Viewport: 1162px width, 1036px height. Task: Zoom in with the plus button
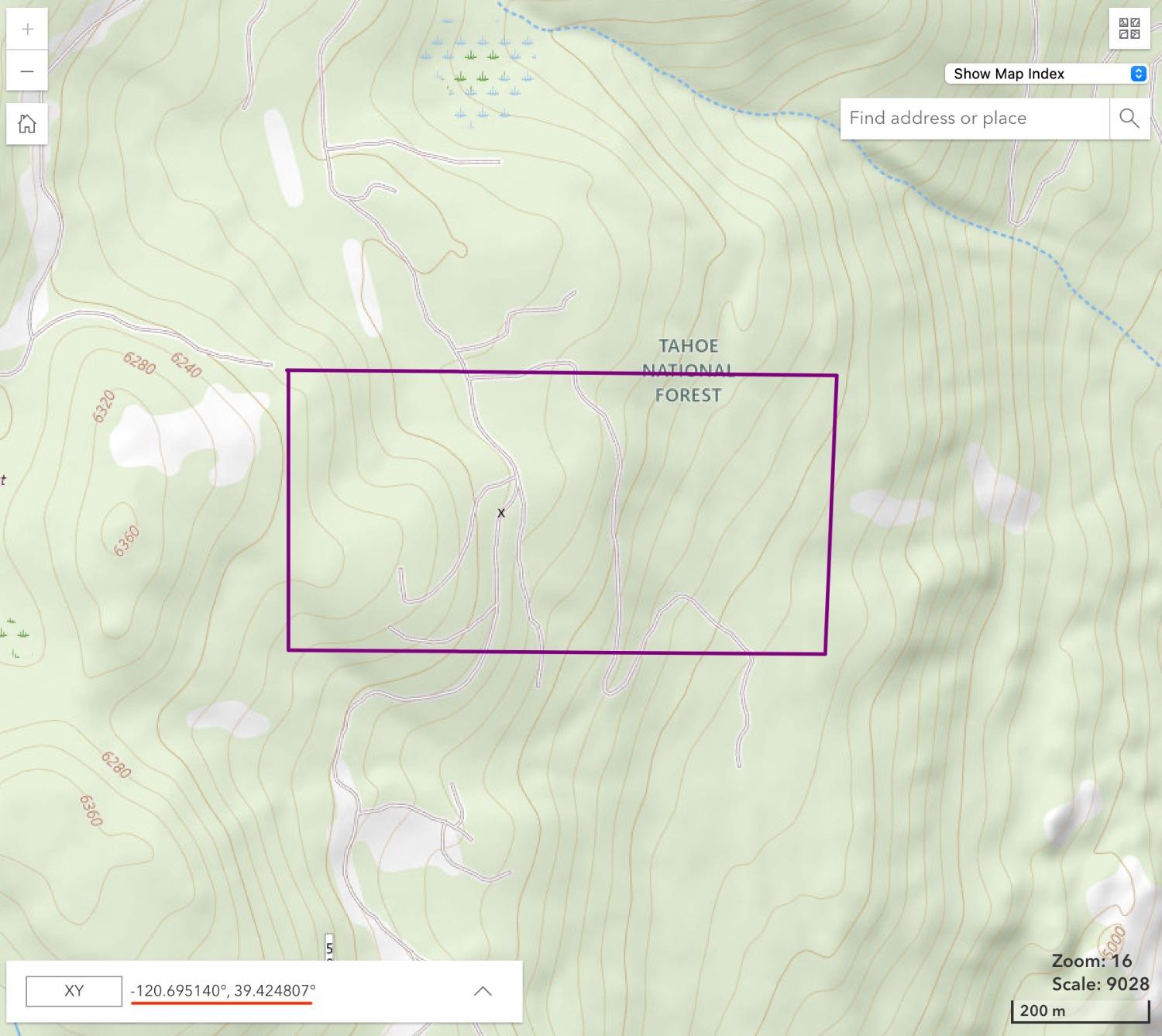click(27, 29)
